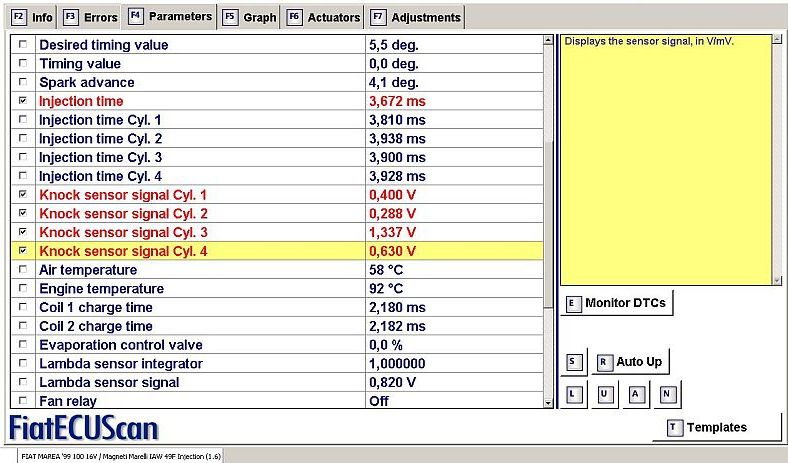Viewport: 788px width, 463px height.
Task: Click the A shortcut button
Action: 636,395
